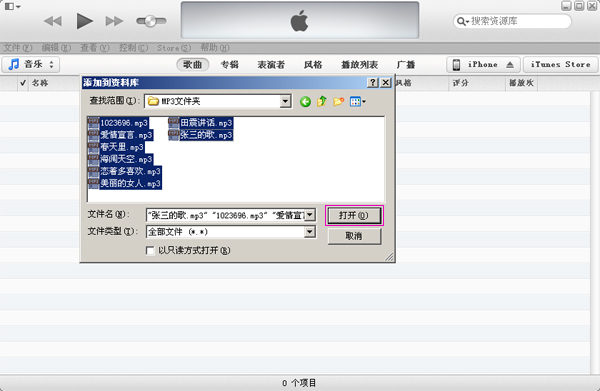Image resolution: width=600 pixels, height=391 pixels.
Task: Click into the 文件名 text field
Action: coord(226,215)
